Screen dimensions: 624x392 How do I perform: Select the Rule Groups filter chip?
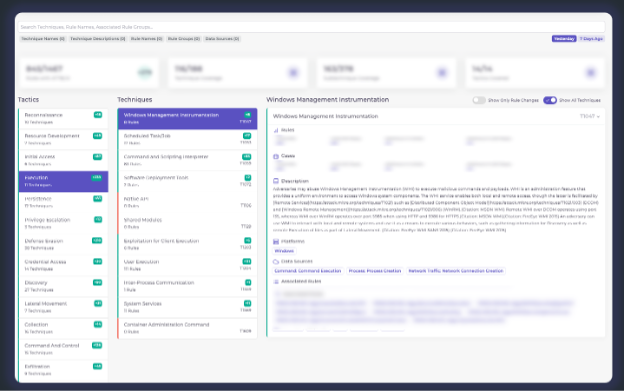tap(183, 39)
